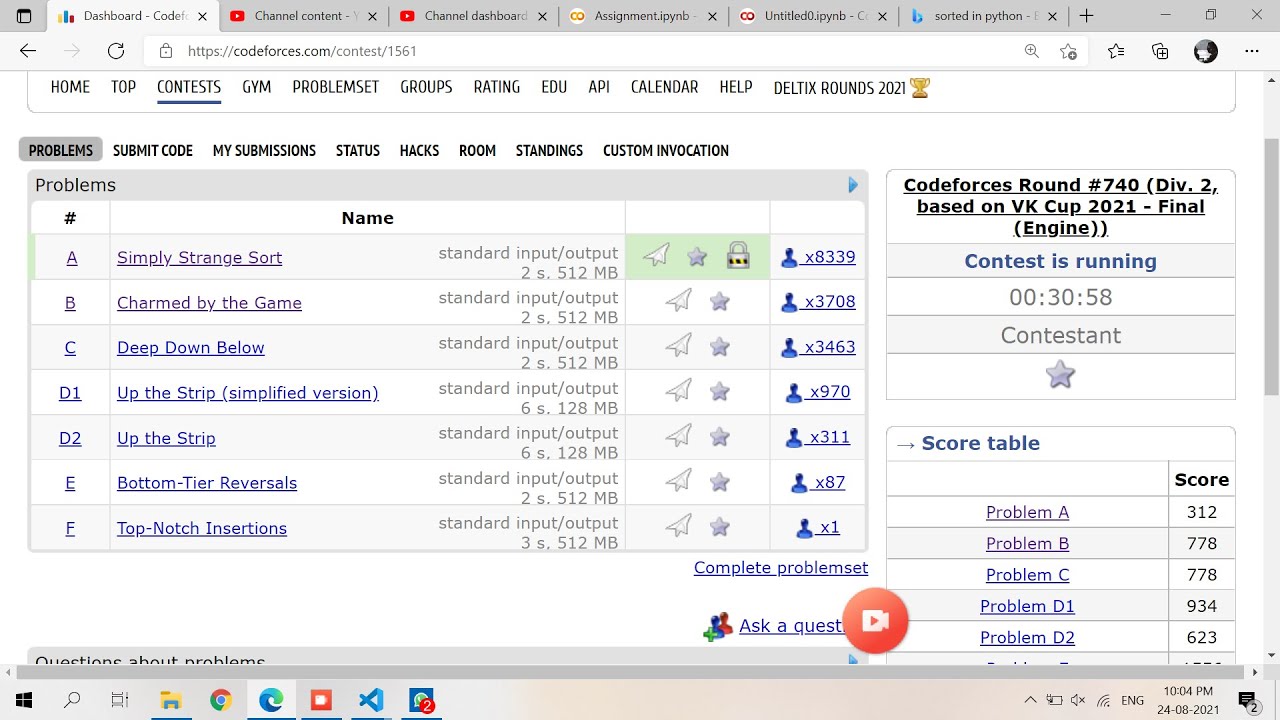Viewport: 1280px width, 720px height.
Task: Open MY SUBMISSIONS tab
Action: tap(264, 150)
